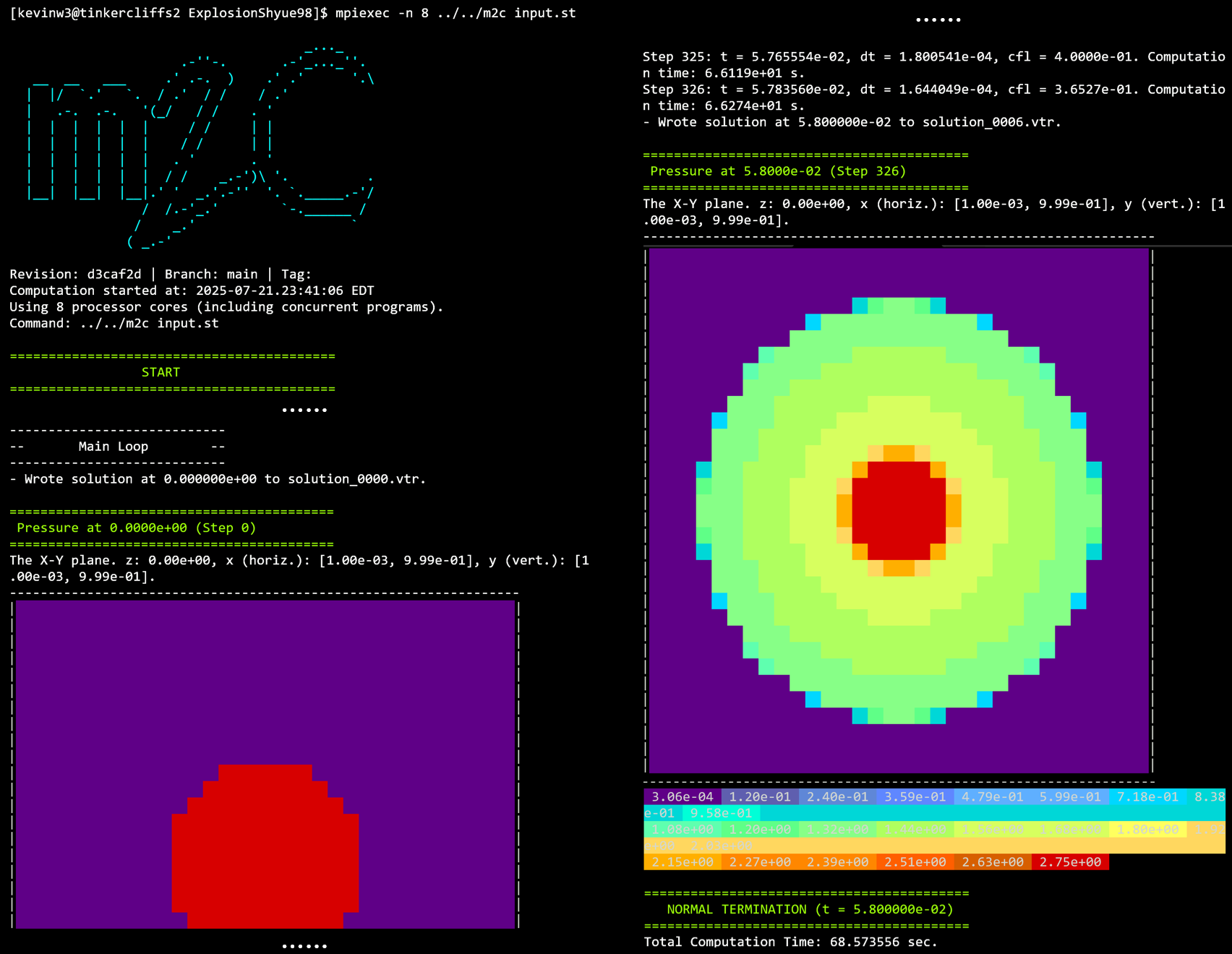Pick the 1.20e-01 legend color swatch

[x=759, y=796]
